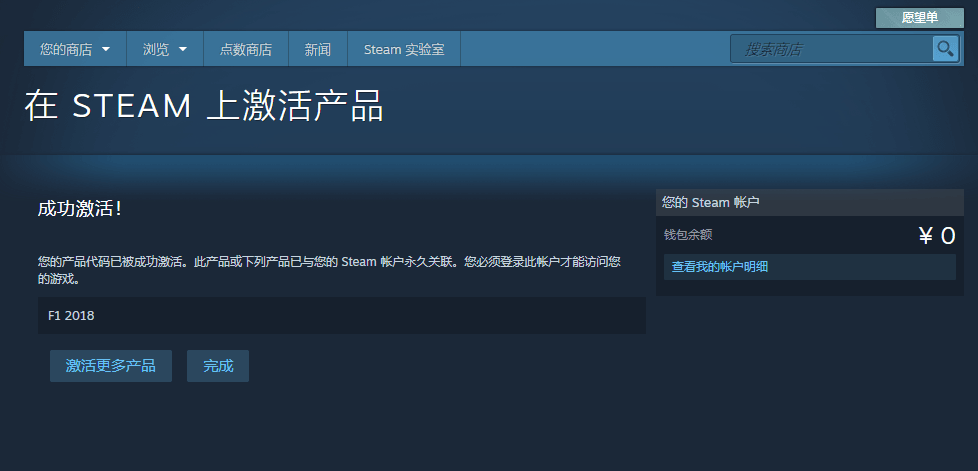978x471 pixels.
Task: Click the 在 STEAM 上激活产品 page title
Action: tap(204, 106)
